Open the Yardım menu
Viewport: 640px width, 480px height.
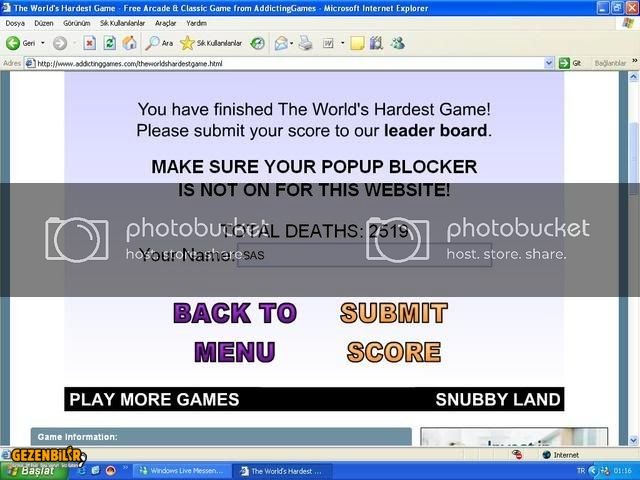click(x=196, y=23)
